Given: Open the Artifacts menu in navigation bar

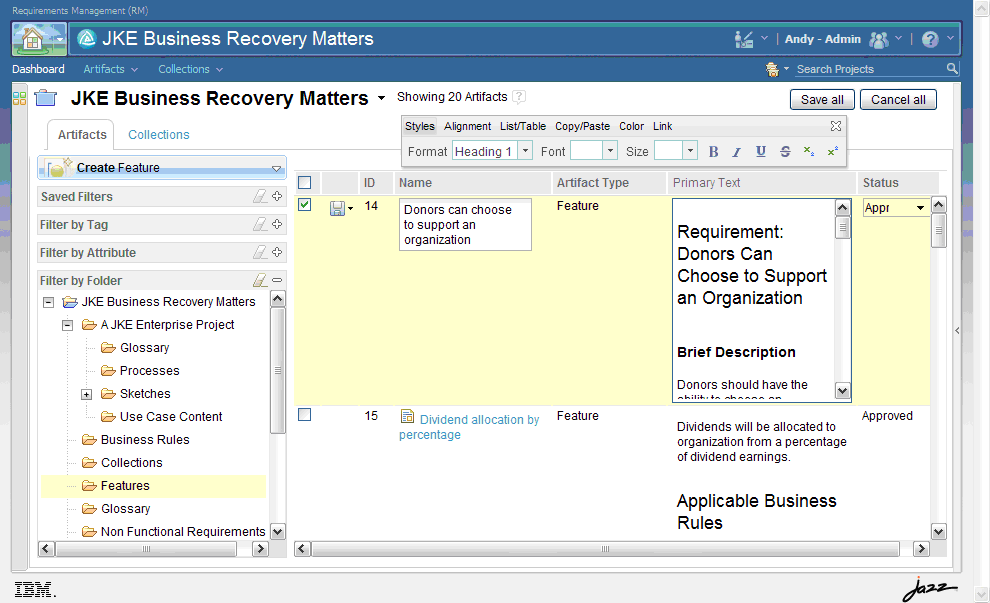Looking at the screenshot, I should point(110,69).
